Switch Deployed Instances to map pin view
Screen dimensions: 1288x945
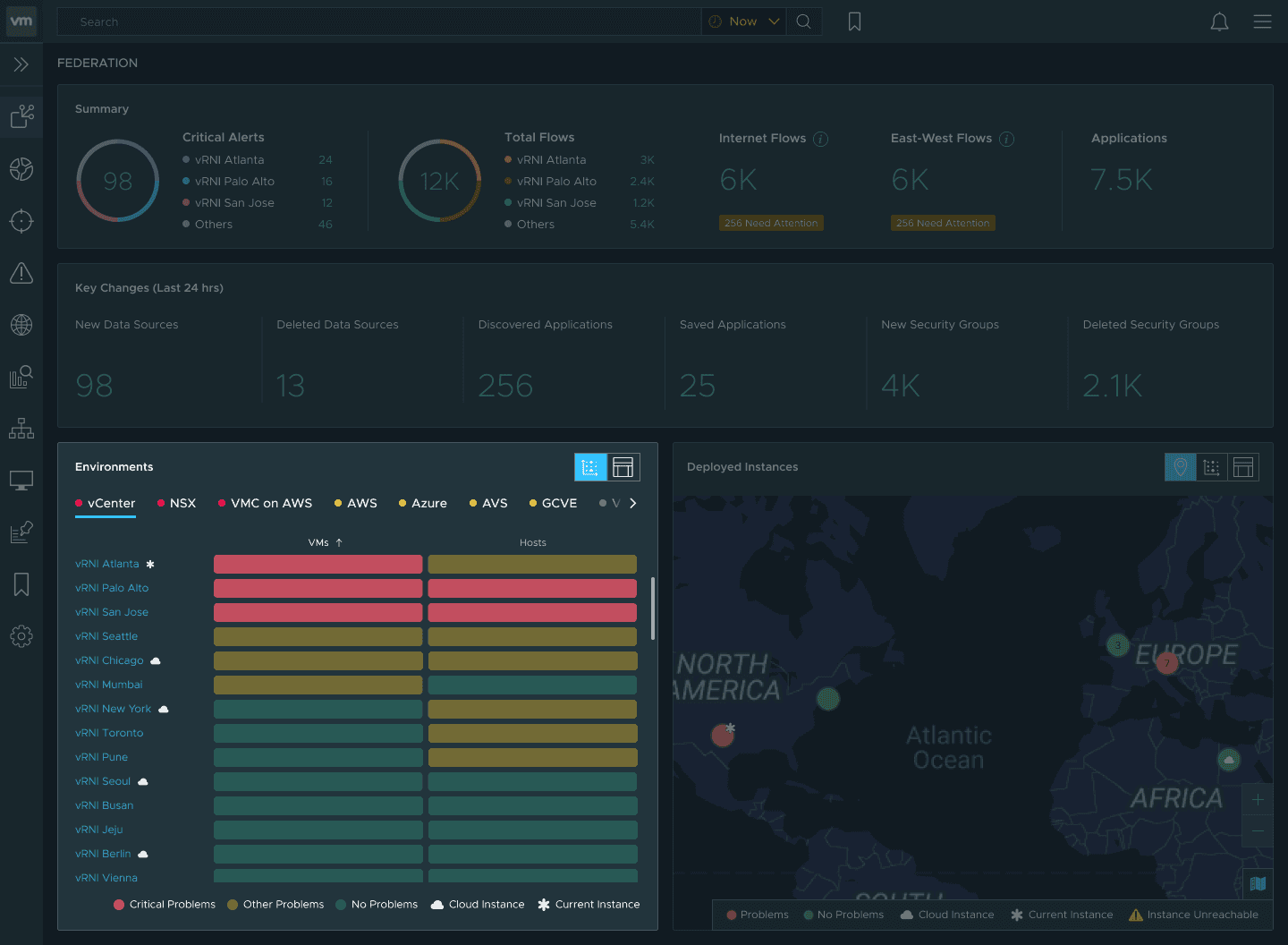[x=1181, y=467]
